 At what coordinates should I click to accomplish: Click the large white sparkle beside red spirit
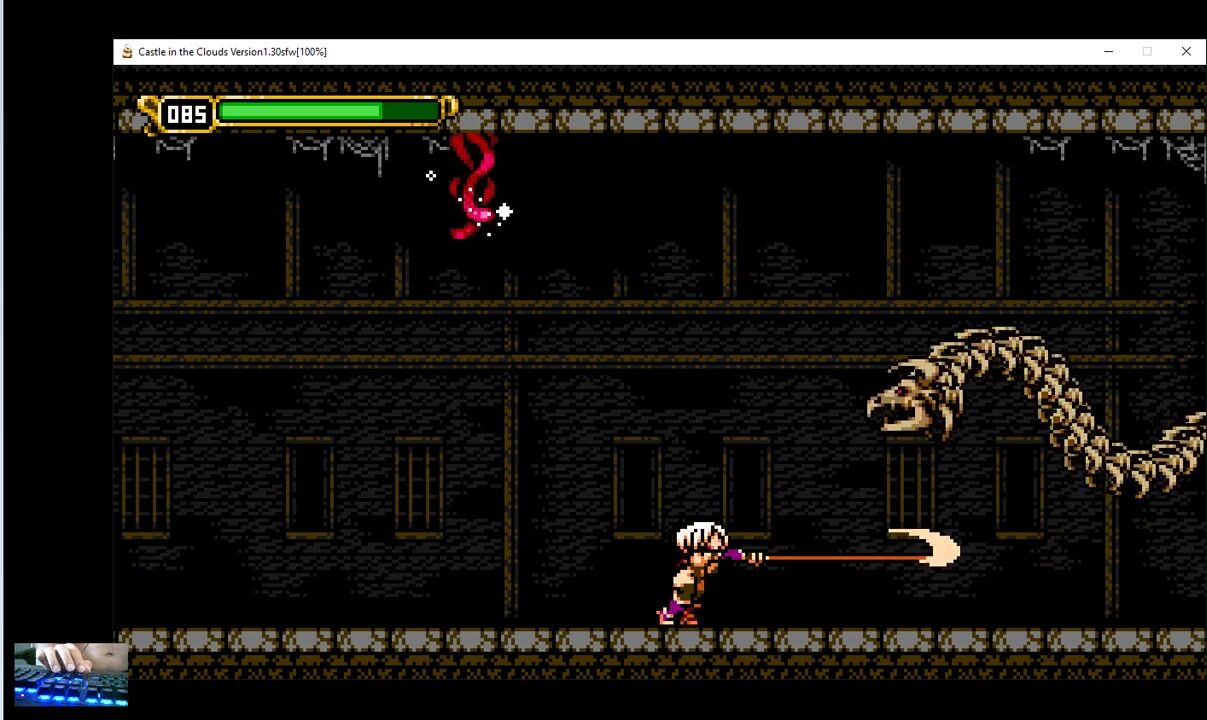[504, 212]
